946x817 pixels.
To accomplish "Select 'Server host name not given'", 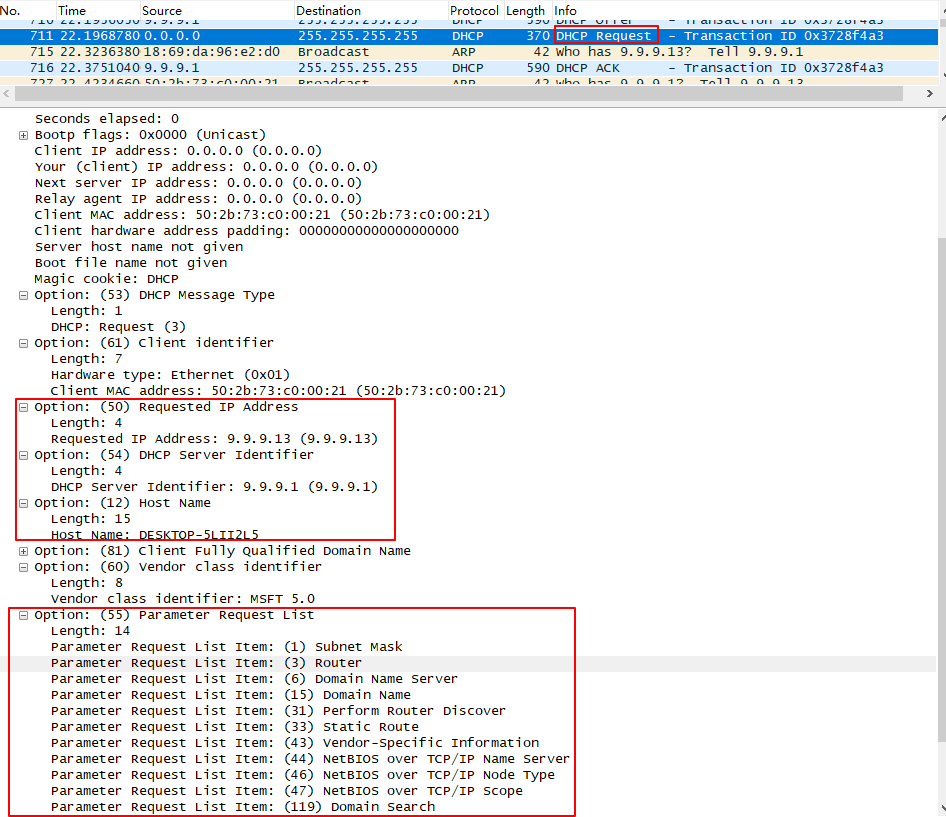I will pyautogui.click(x=139, y=247).
